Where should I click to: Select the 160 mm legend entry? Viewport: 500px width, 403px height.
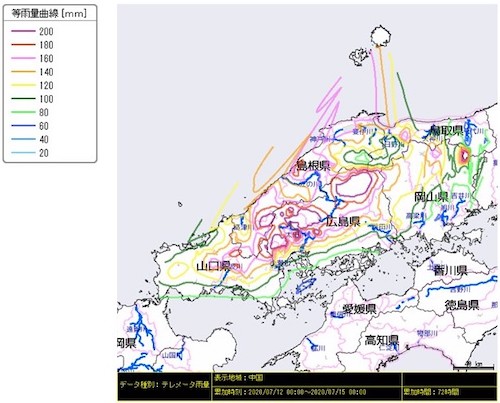pos(32,58)
